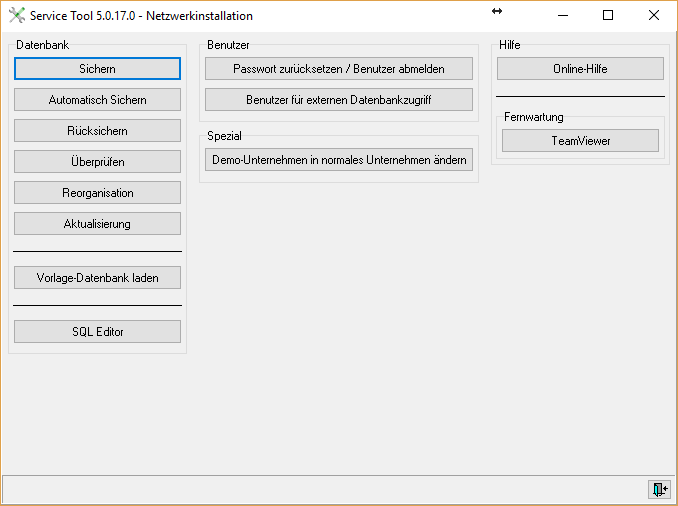Open the SQL Editor
This screenshot has height=506, width=678.
click(97, 332)
